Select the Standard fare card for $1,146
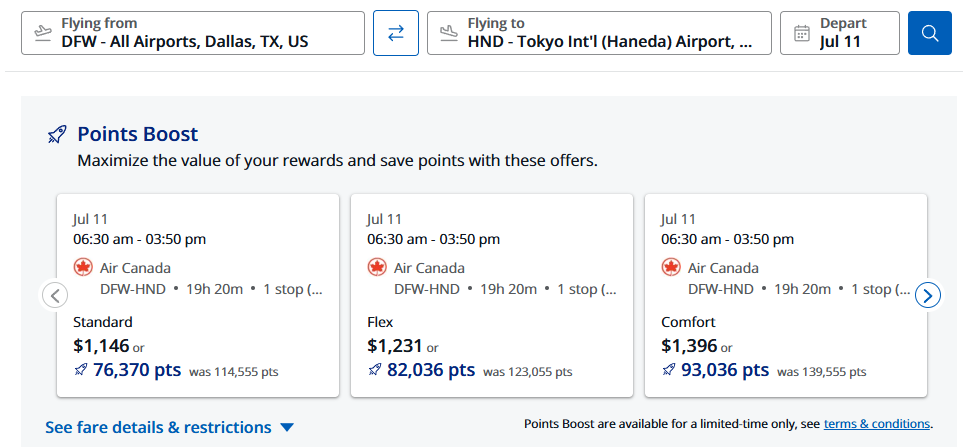 (198, 296)
